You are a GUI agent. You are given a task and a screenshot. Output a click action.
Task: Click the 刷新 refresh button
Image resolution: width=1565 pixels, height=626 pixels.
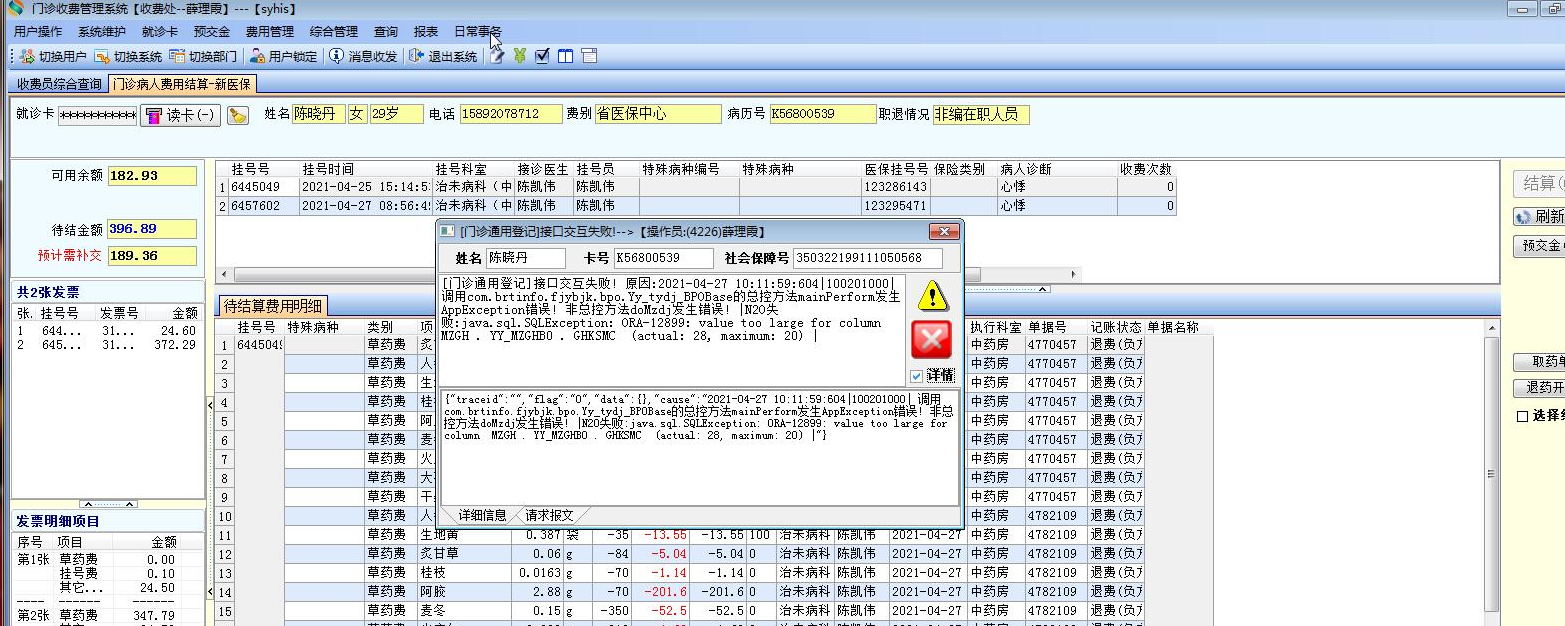coord(1538,217)
